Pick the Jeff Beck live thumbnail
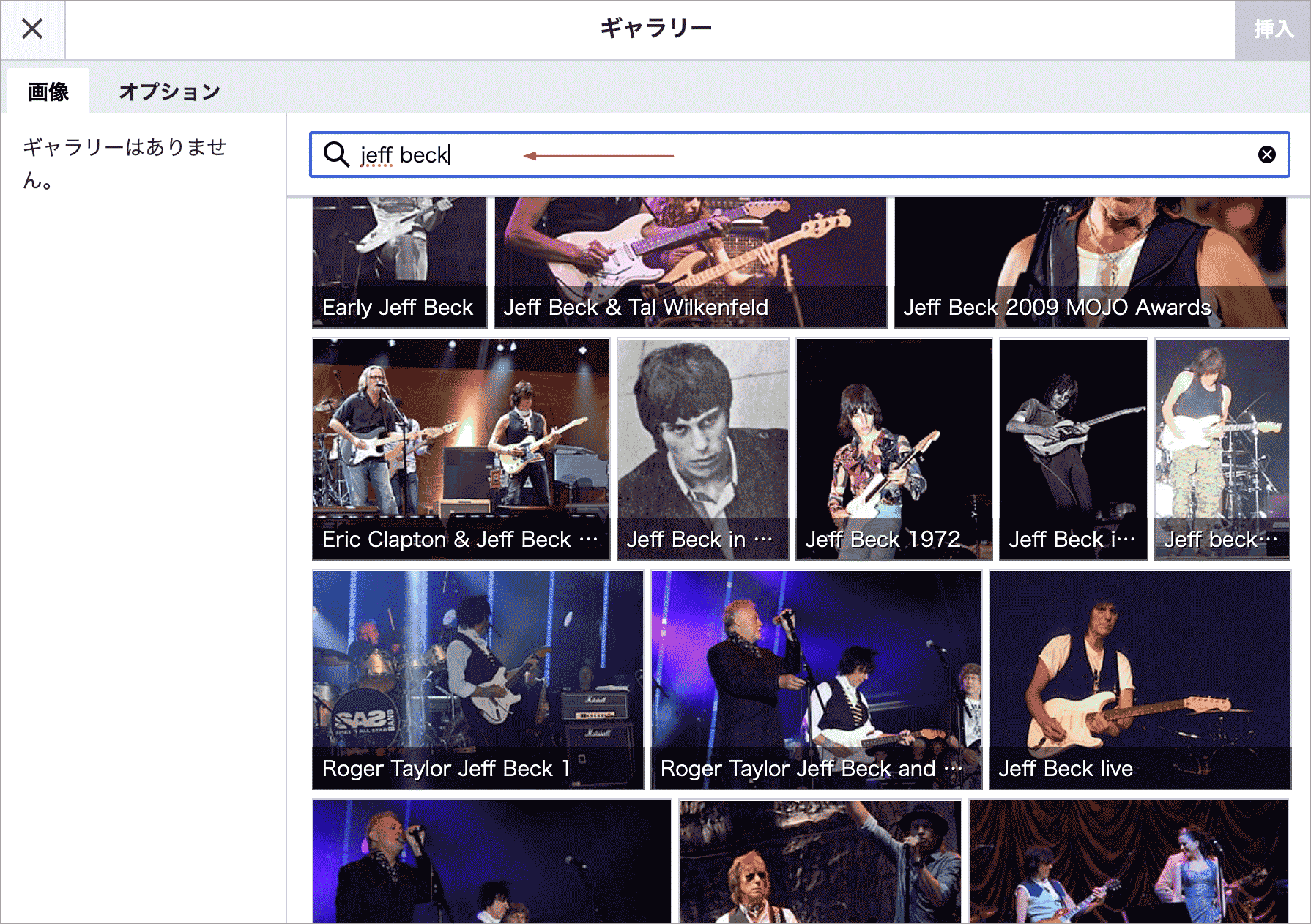This screenshot has width=1311, height=924. (x=1140, y=679)
